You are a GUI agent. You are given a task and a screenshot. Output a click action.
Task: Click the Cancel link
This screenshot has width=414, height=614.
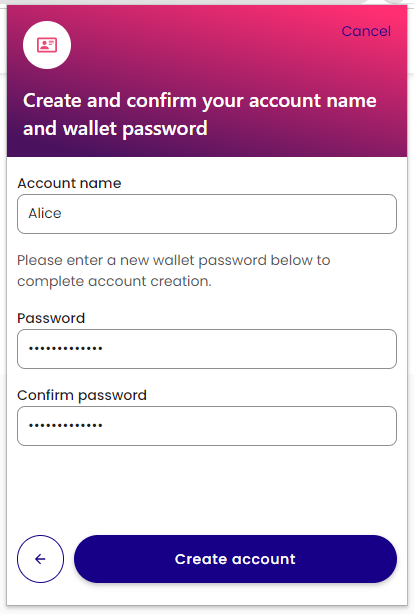click(x=366, y=31)
